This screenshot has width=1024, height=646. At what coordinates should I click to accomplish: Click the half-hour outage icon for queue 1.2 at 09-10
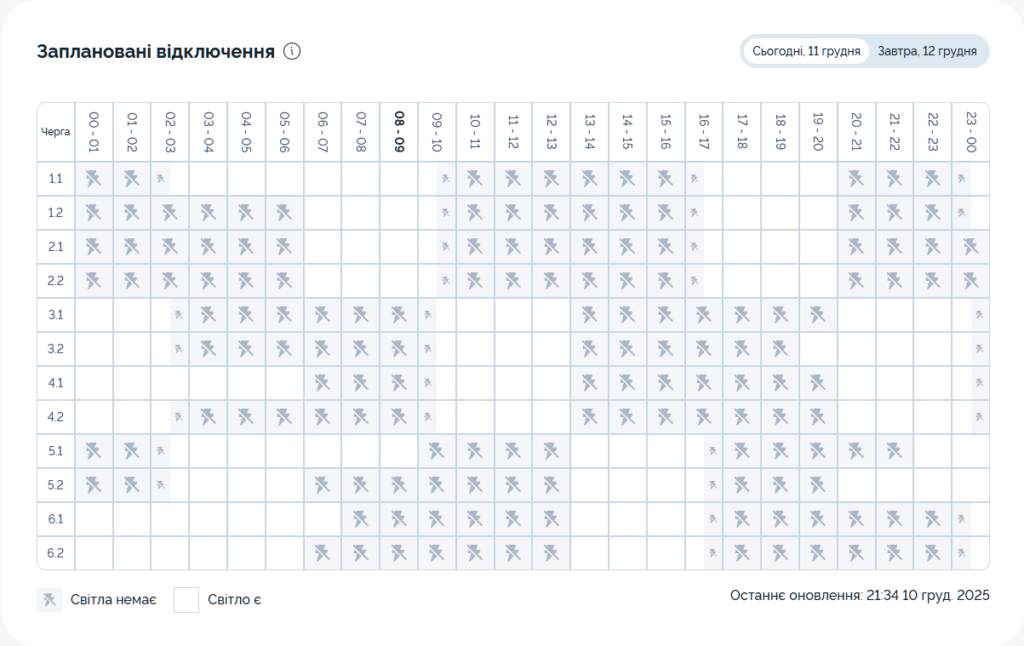[446, 213]
